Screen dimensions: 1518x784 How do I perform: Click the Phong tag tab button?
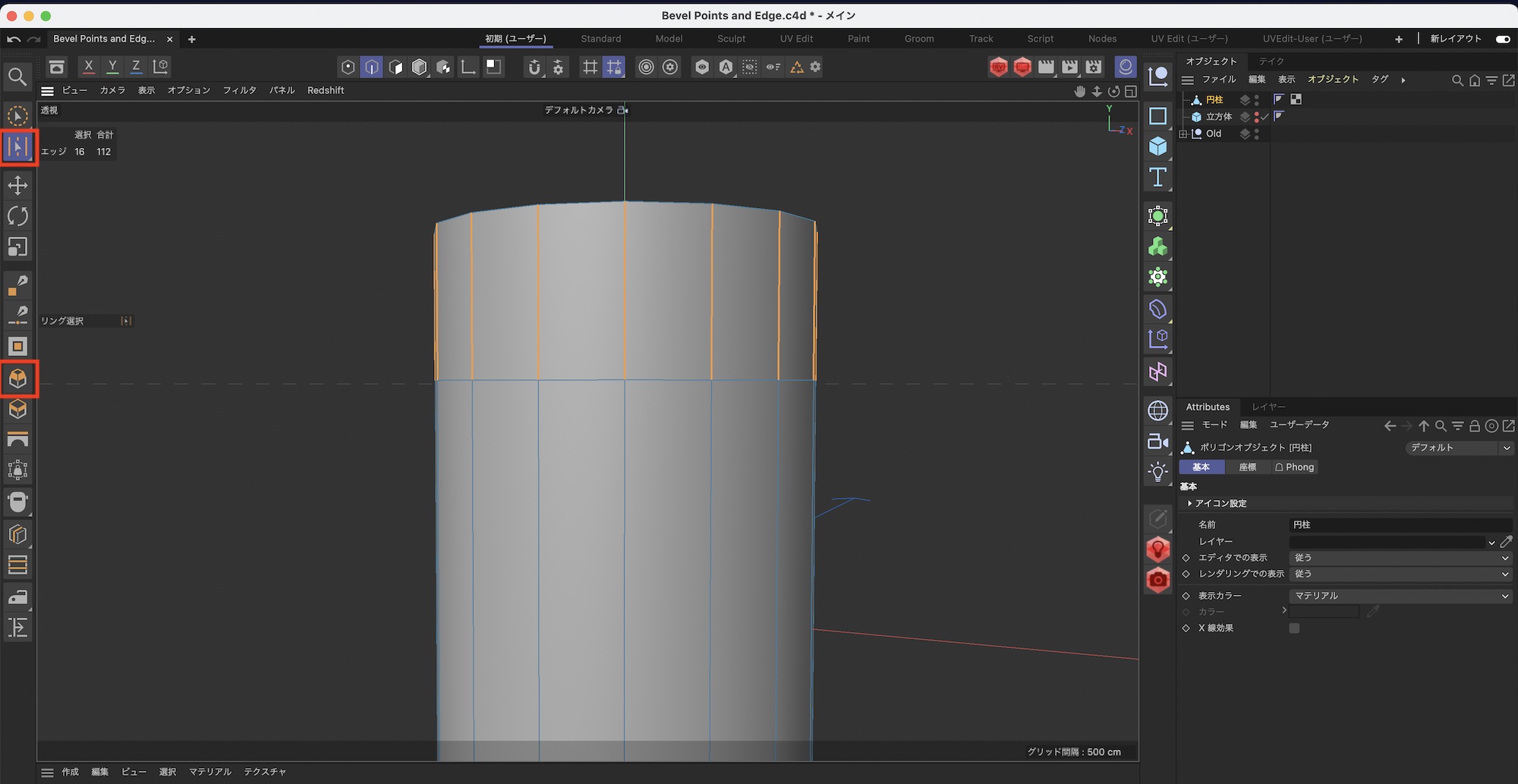pos(1294,468)
